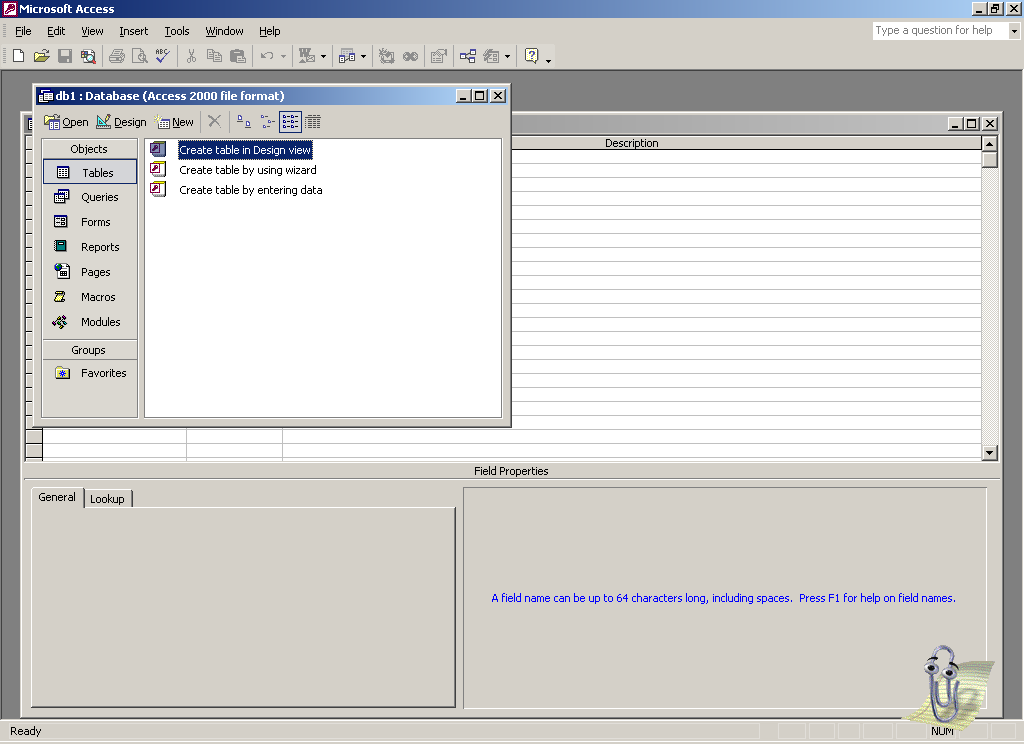Image resolution: width=1024 pixels, height=744 pixels.
Task: Select Reports in the Objects list
Action: tap(89, 247)
